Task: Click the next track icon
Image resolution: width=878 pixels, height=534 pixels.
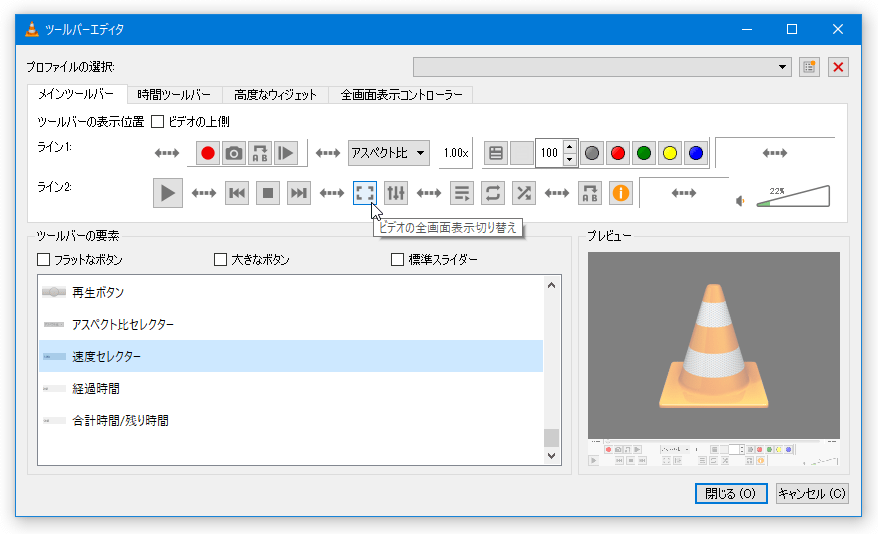Action: 298,193
